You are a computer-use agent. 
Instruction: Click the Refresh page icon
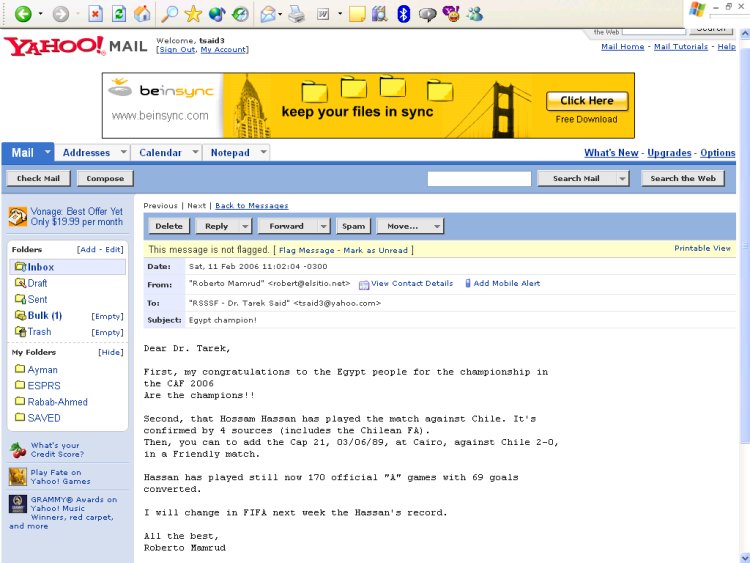click(x=119, y=14)
